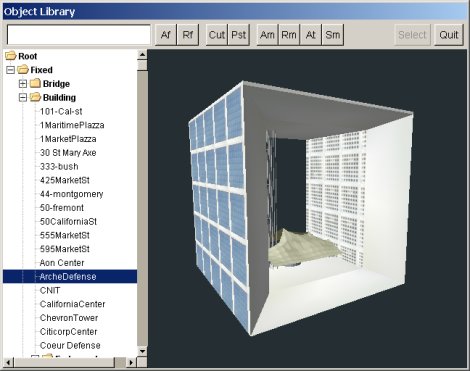
Task: Click the tree scroll down arrow
Action: (x=142, y=351)
